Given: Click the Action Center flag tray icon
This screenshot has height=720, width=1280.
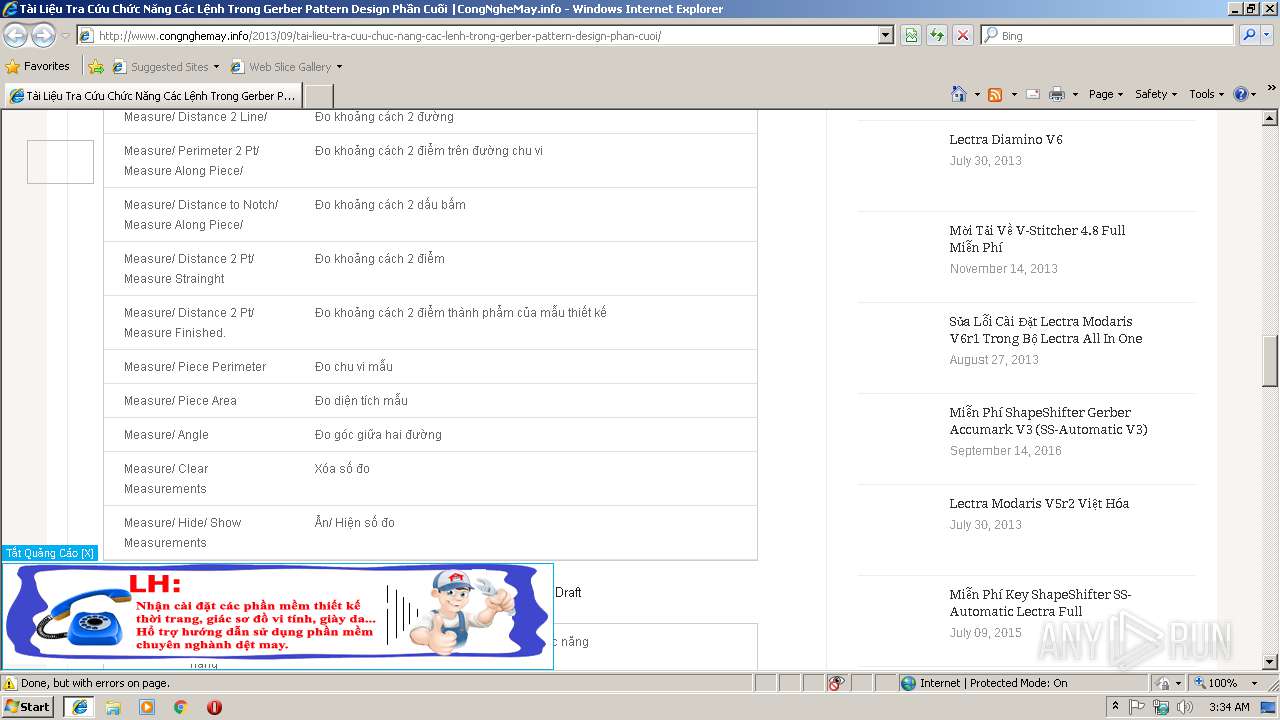Looking at the screenshot, I should (x=1137, y=707).
